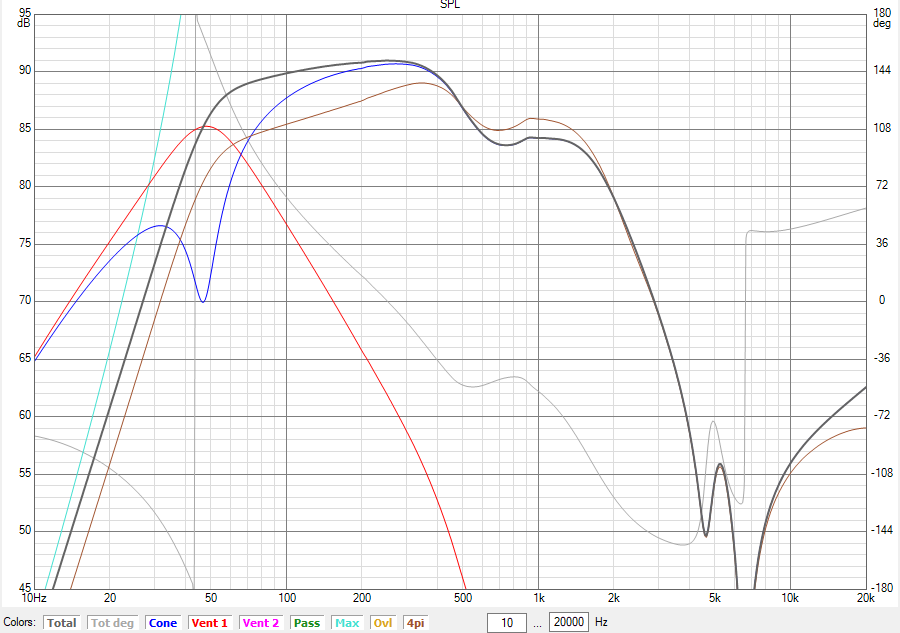Select the Max color button
The image size is (900, 633).
click(x=347, y=623)
